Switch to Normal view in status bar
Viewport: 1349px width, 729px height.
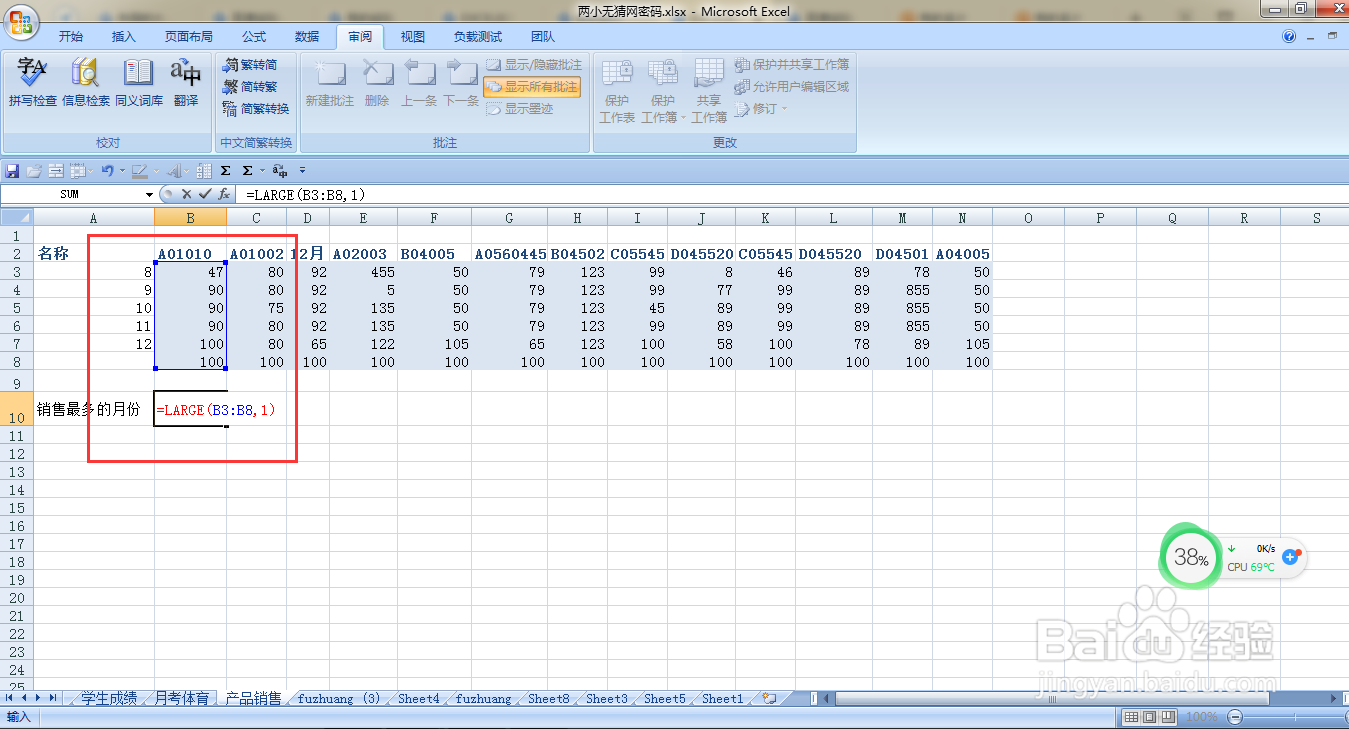tap(1131, 717)
